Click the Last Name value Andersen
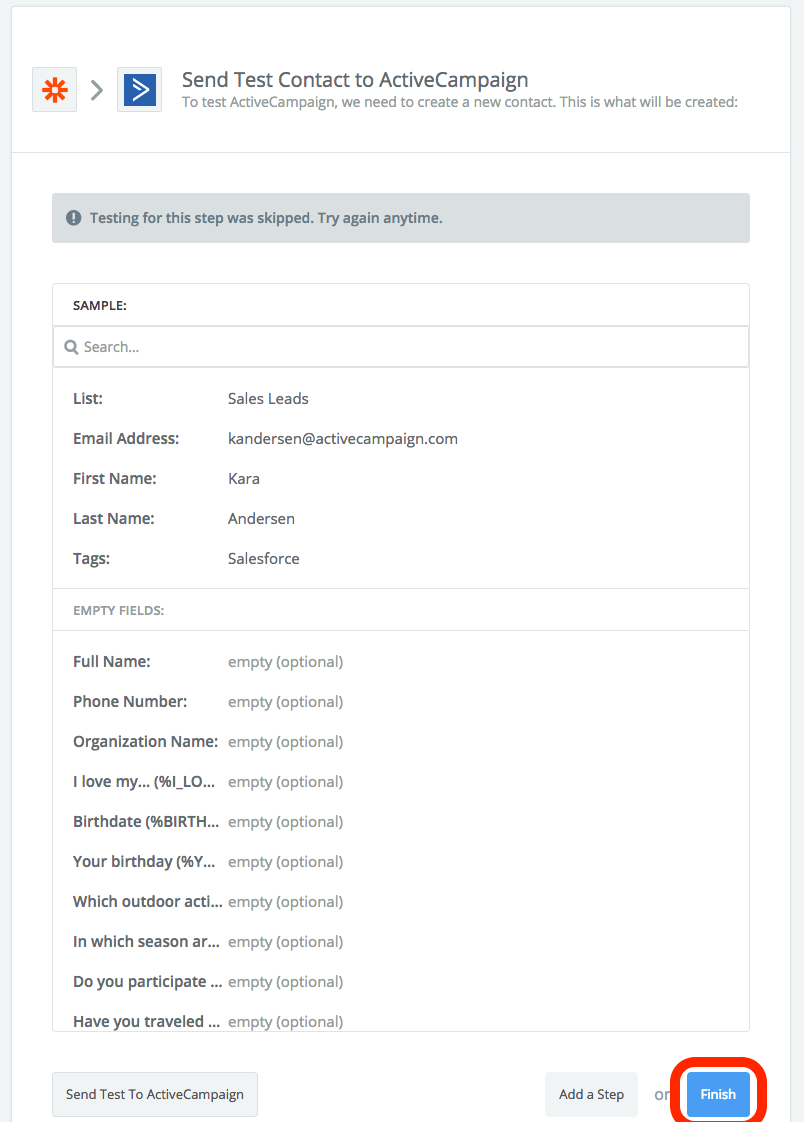 point(261,518)
